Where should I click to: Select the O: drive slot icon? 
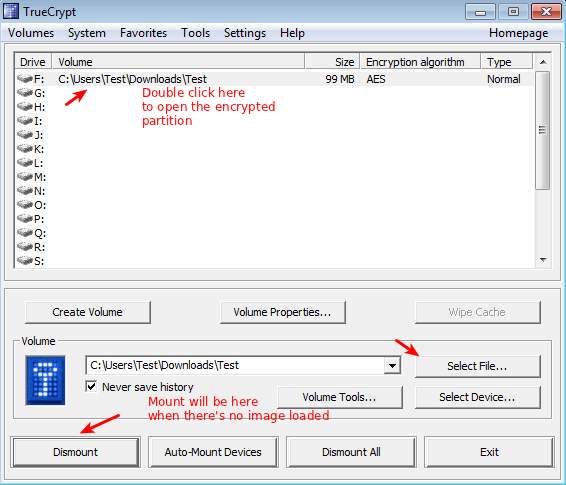coord(25,205)
